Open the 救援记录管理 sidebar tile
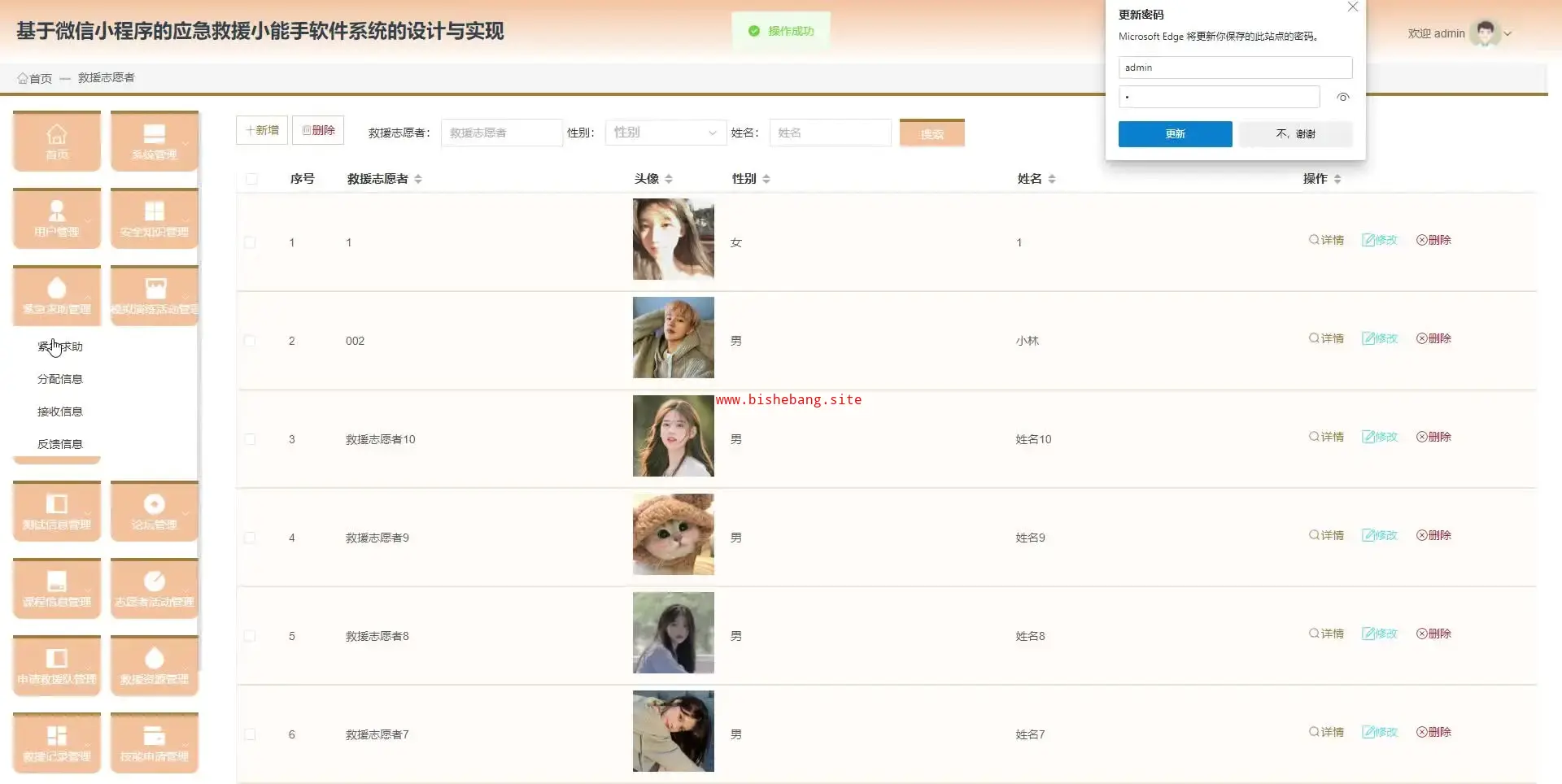The image size is (1562, 784). [57, 743]
